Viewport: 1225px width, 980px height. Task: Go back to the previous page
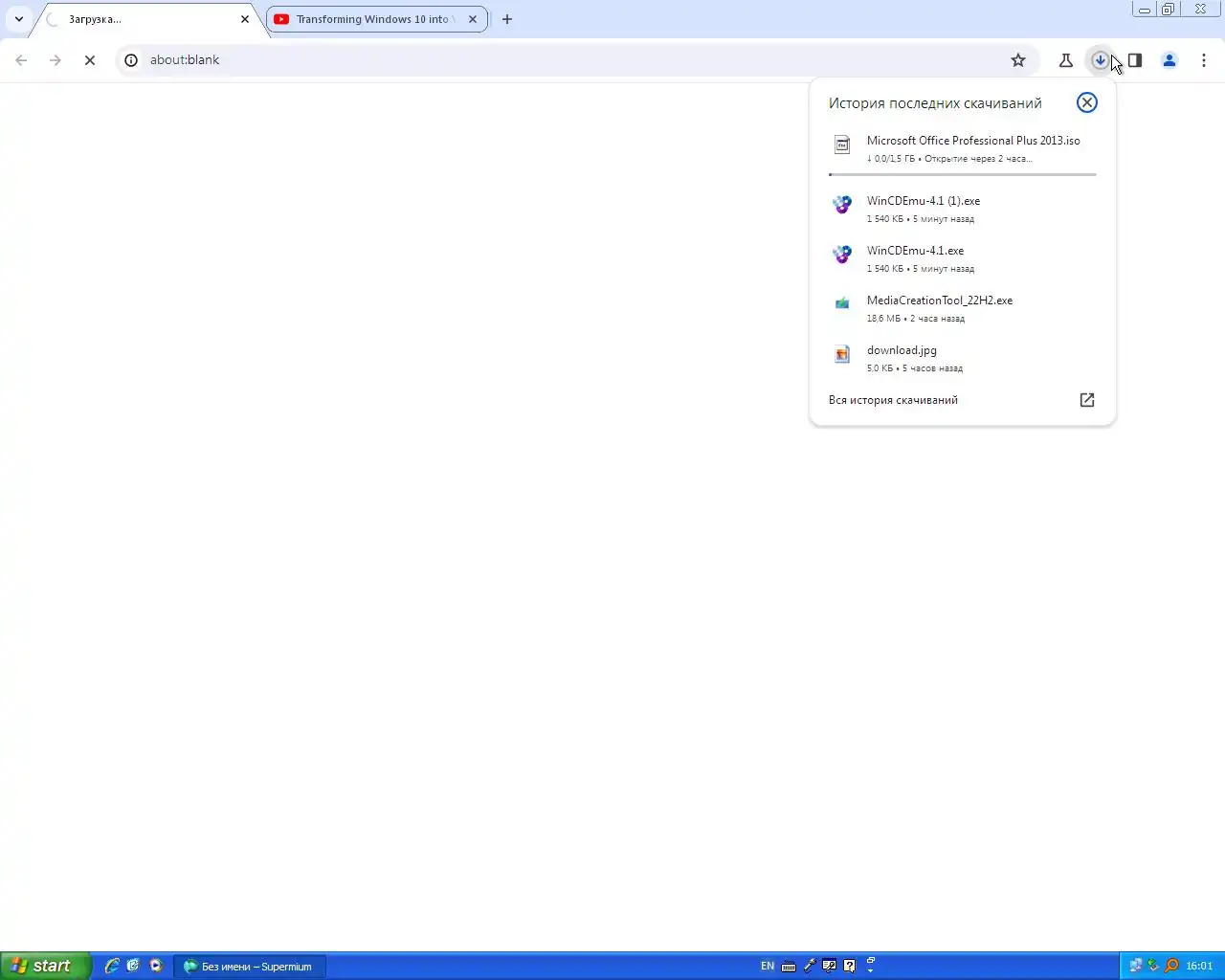tap(21, 60)
